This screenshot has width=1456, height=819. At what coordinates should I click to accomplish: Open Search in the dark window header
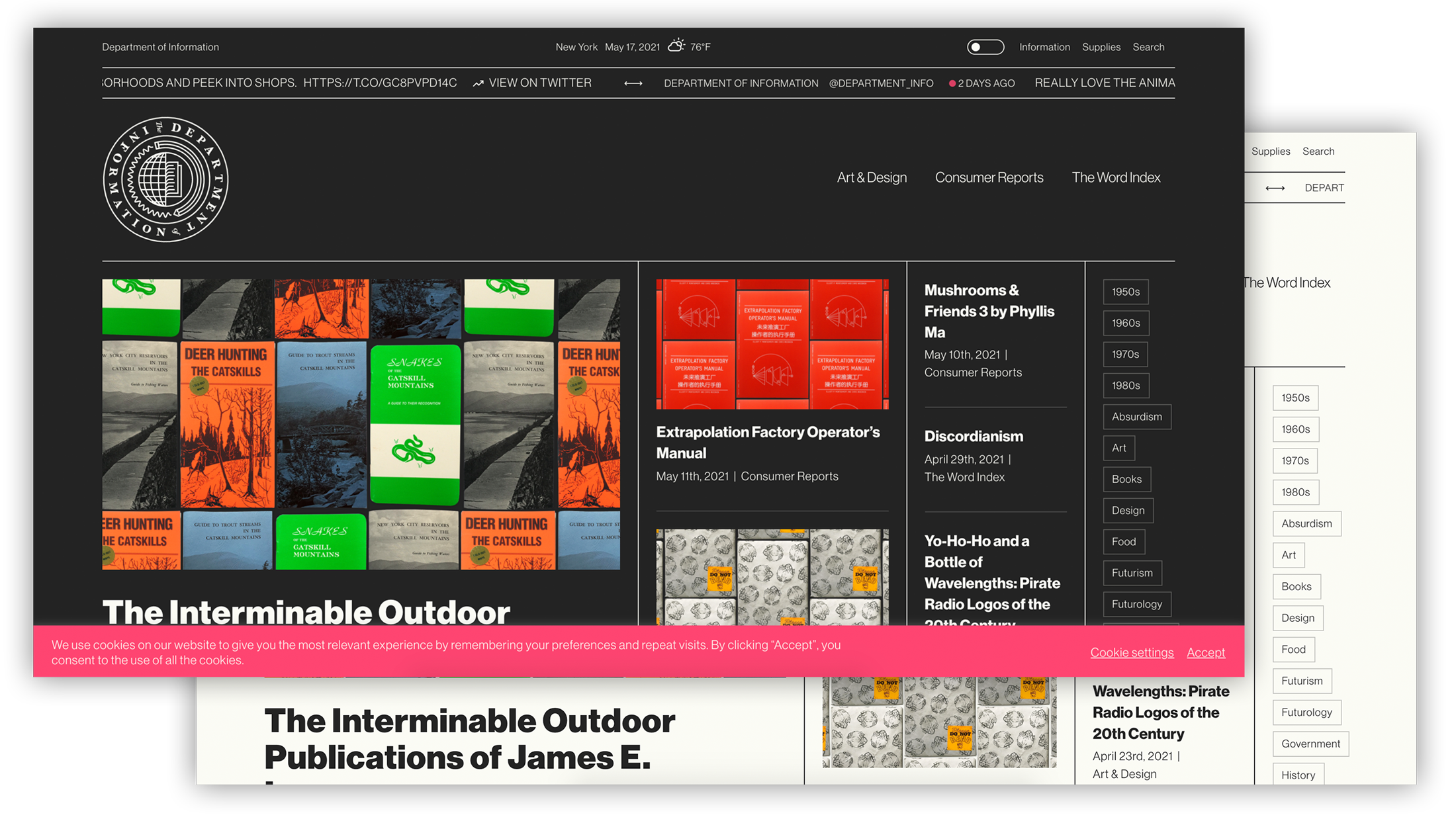tap(1148, 47)
